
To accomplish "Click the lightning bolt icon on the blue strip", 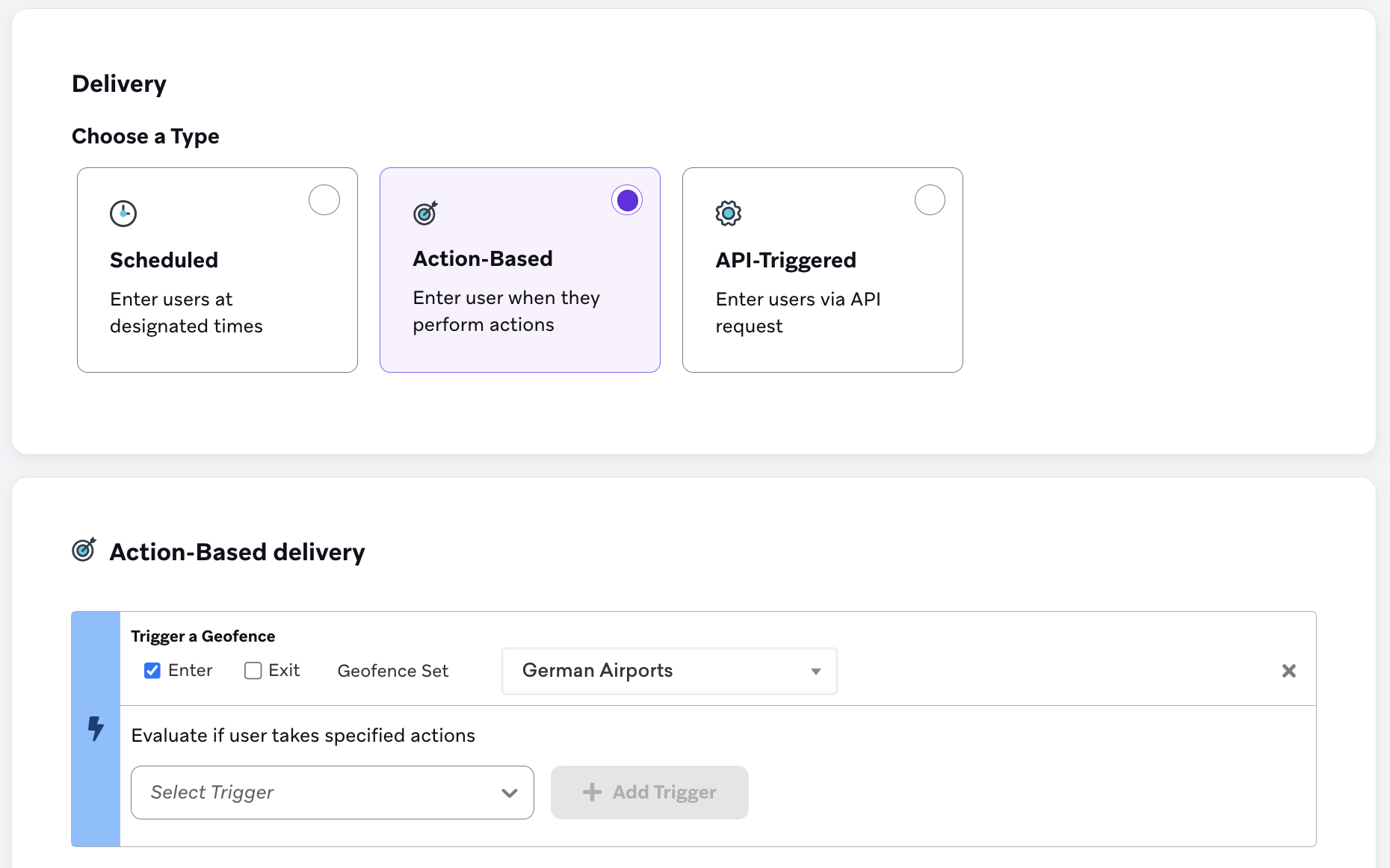I will point(96,728).
